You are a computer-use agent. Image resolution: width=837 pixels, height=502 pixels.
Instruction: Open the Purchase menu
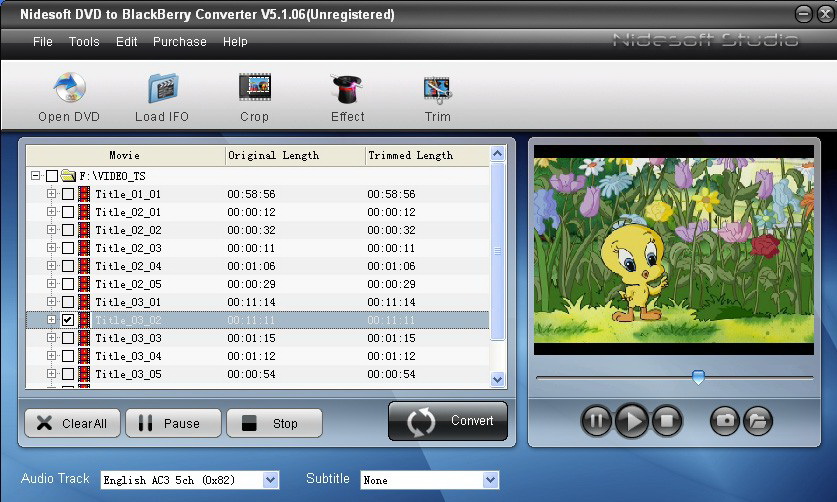tap(180, 42)
